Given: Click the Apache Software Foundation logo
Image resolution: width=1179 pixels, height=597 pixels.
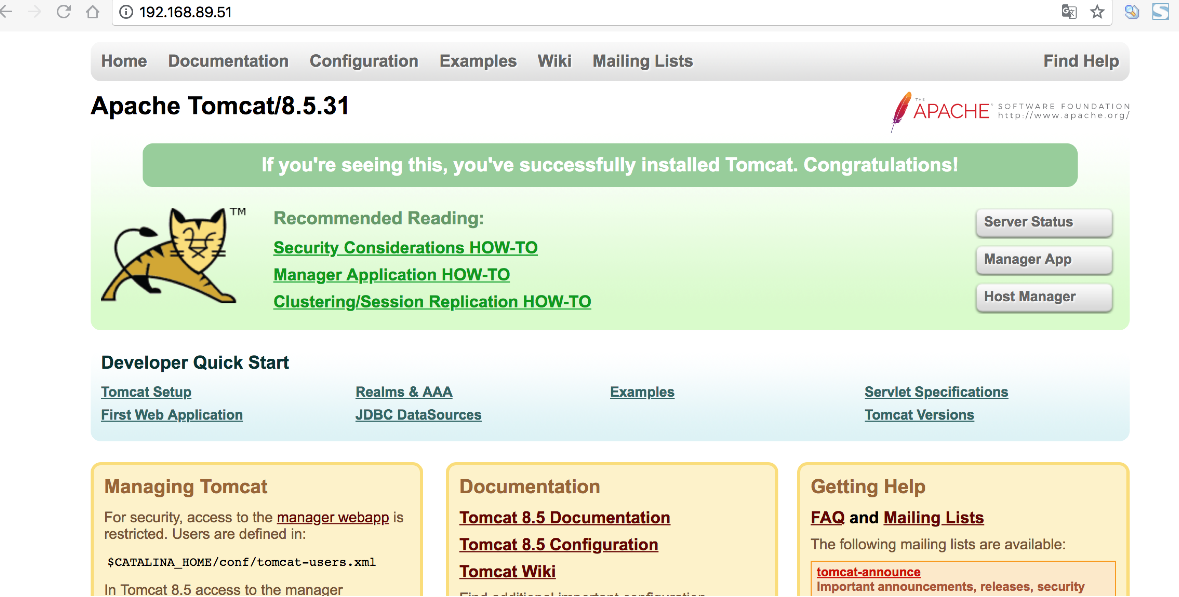Looking at the screenshot, I should coord(1010,111).
